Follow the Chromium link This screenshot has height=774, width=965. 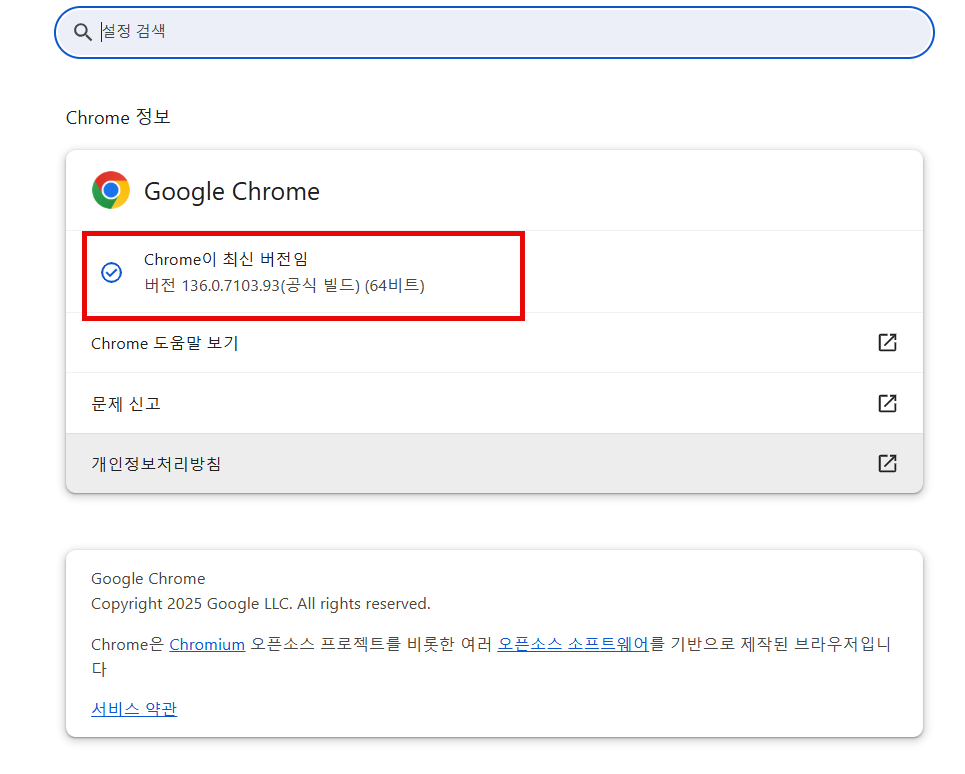coord(207,644)
